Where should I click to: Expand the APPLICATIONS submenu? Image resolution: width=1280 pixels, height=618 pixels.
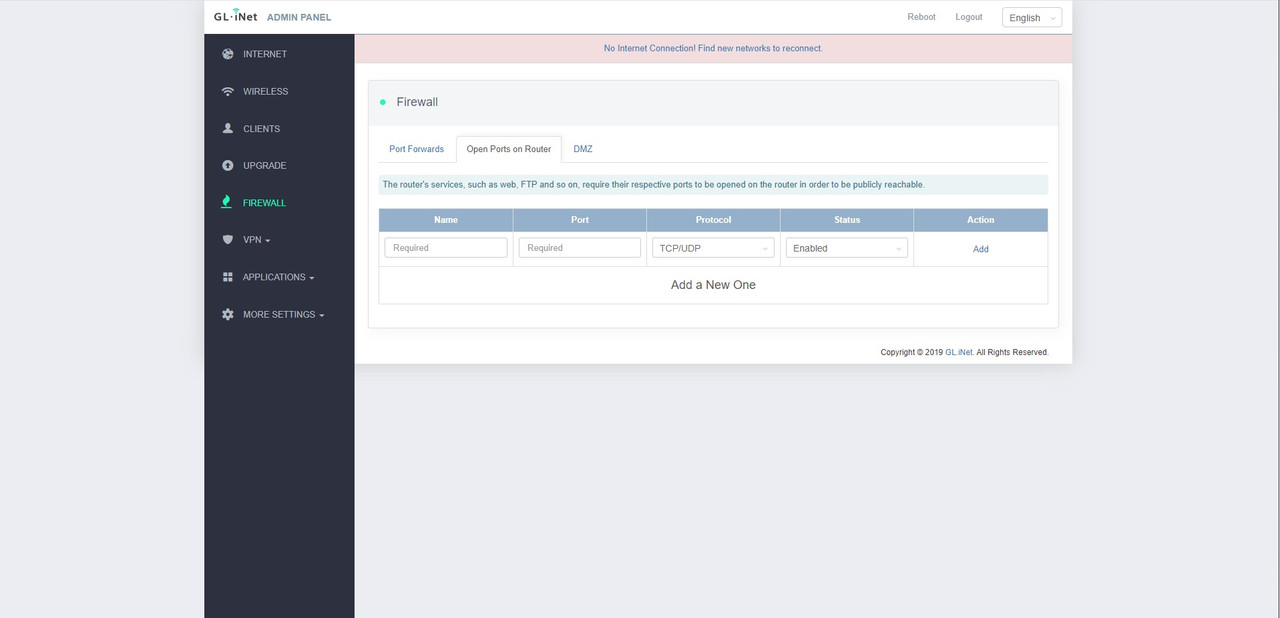coord(279,277)
